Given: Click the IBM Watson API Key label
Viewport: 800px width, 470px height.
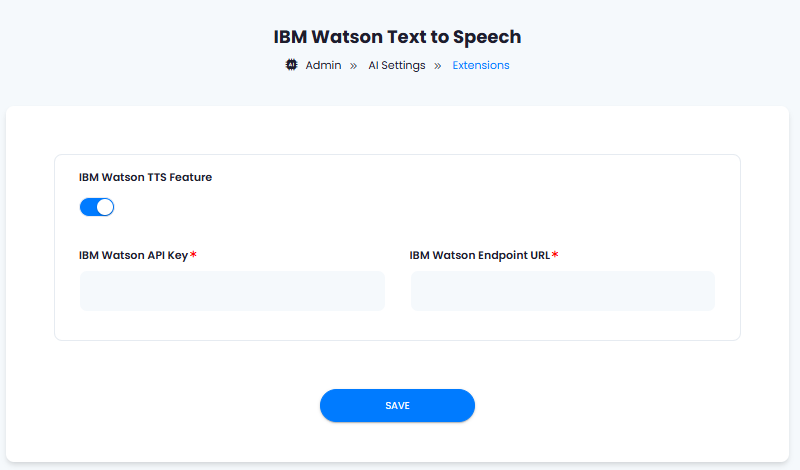Looking at the screenshot, I should (134, 255).
